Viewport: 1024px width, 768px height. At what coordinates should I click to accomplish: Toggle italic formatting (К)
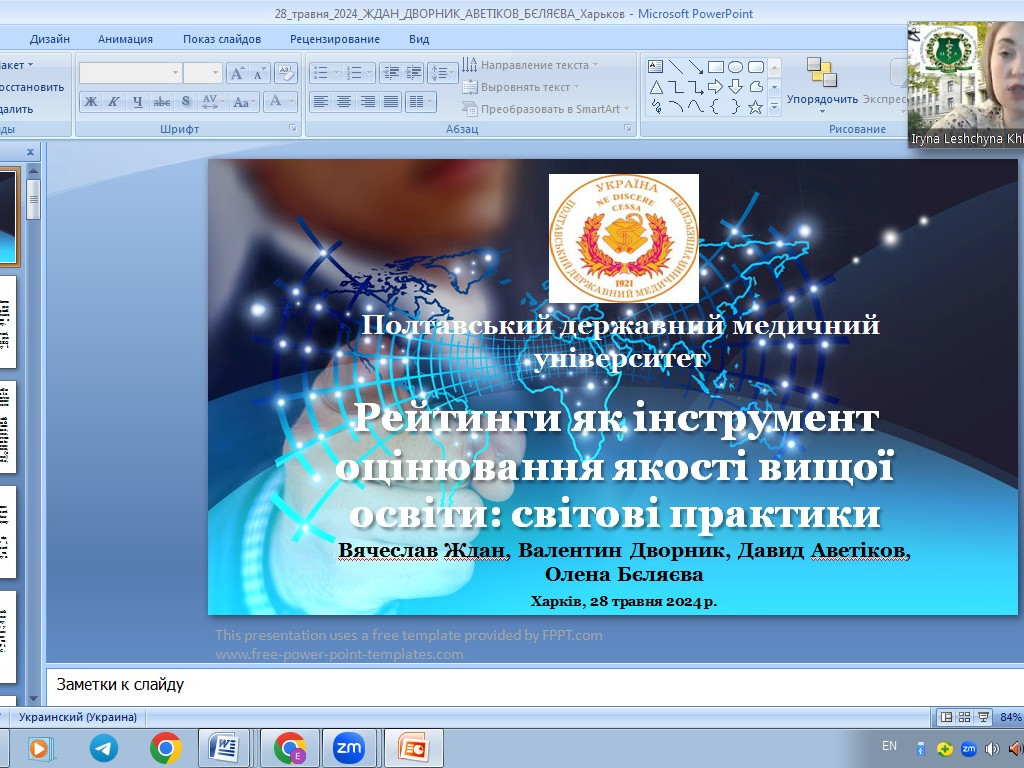pyautogui.click(x=114, y=102)
